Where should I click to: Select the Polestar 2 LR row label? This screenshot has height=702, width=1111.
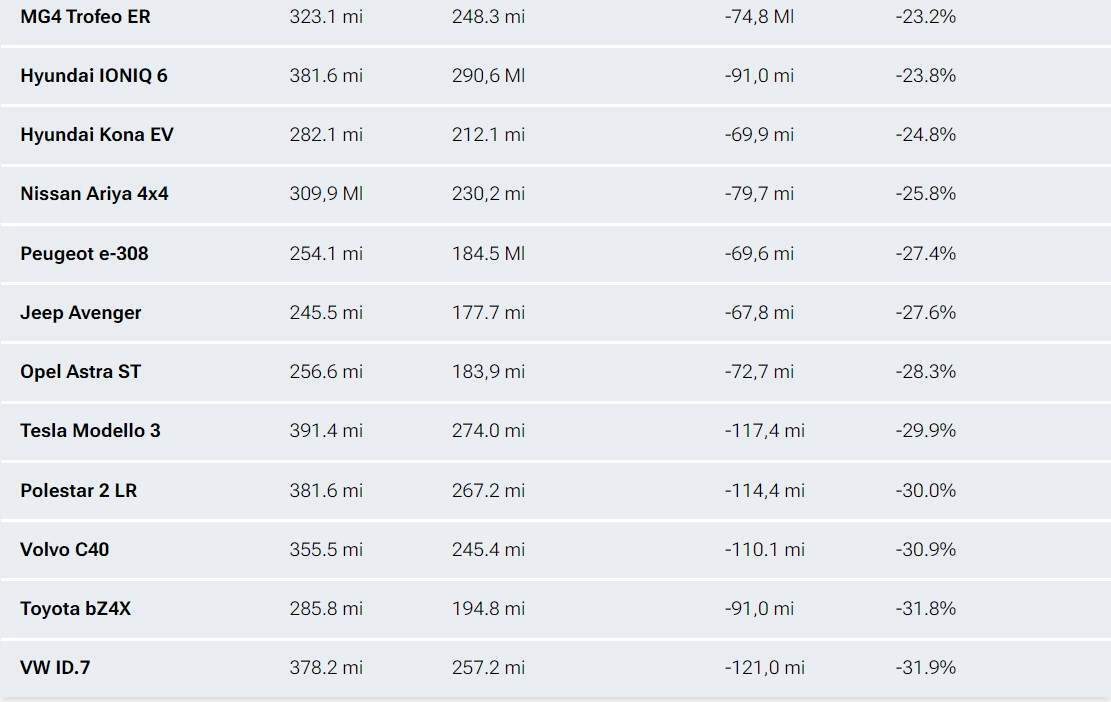[x=79, y=490]
